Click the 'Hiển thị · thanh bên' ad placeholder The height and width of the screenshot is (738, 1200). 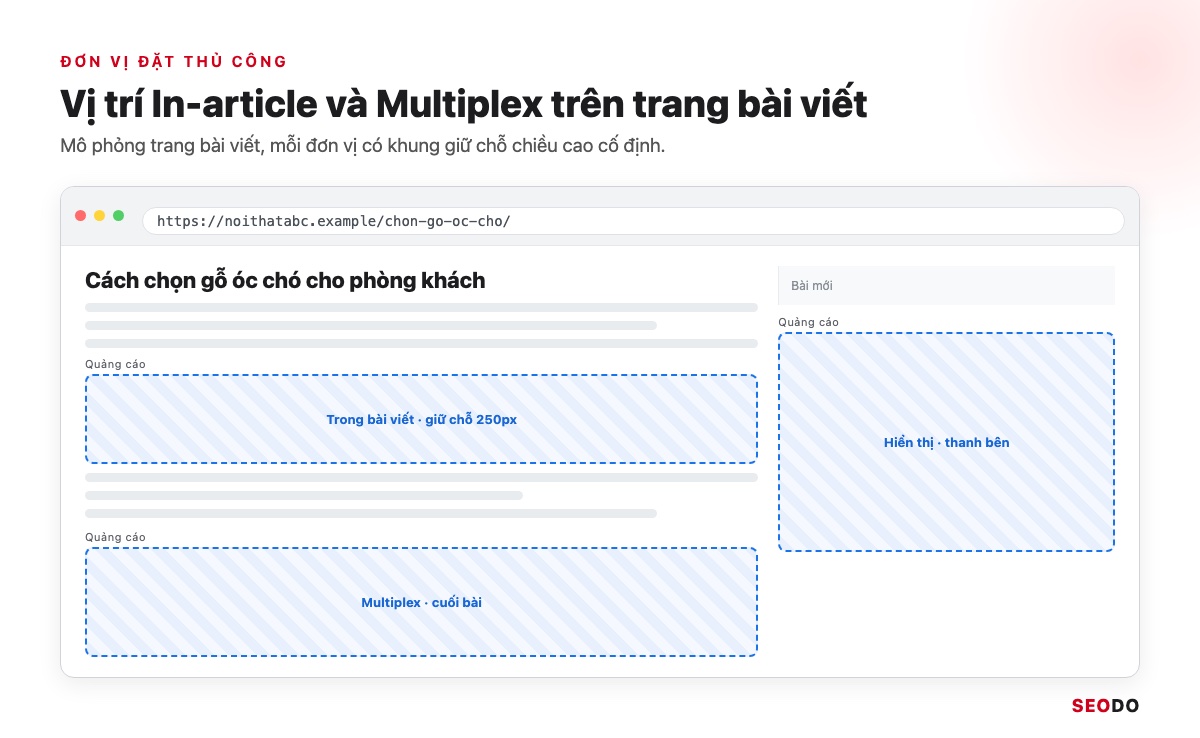[x=946, y=442]
